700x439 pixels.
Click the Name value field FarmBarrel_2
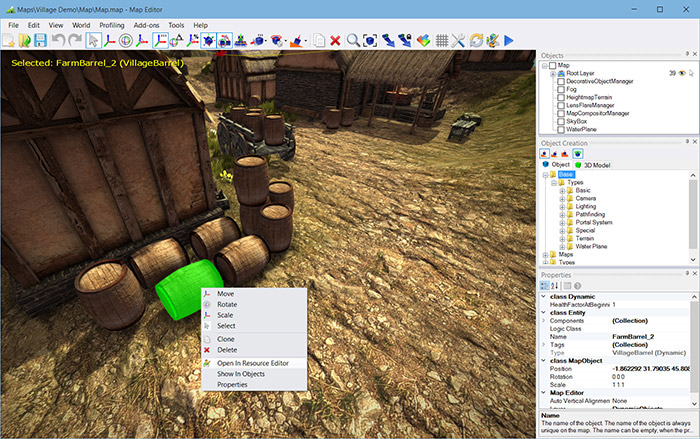[650, 337]
